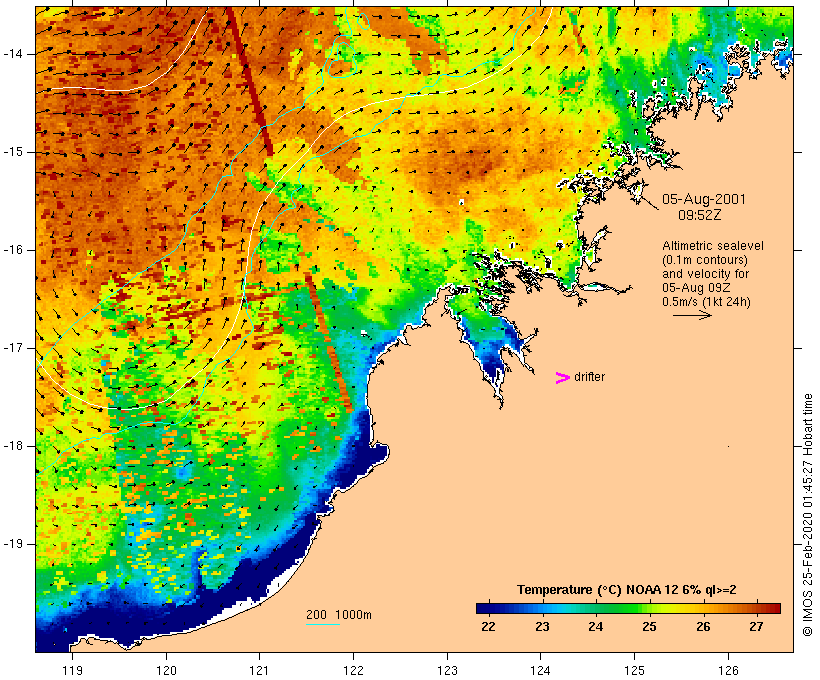Click the latitude axis label '-17'

coord(13,348)
